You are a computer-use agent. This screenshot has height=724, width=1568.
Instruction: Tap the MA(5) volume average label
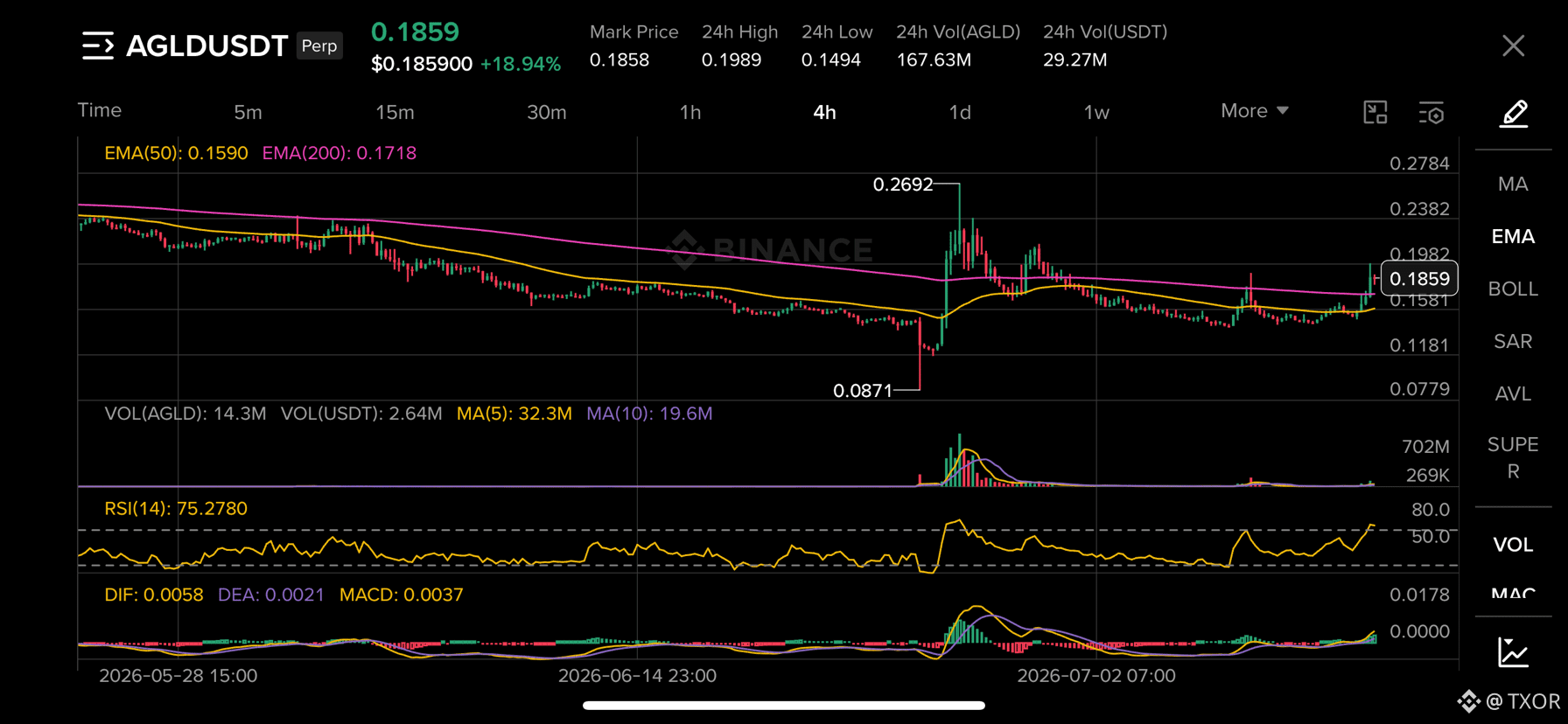point(514,414)
